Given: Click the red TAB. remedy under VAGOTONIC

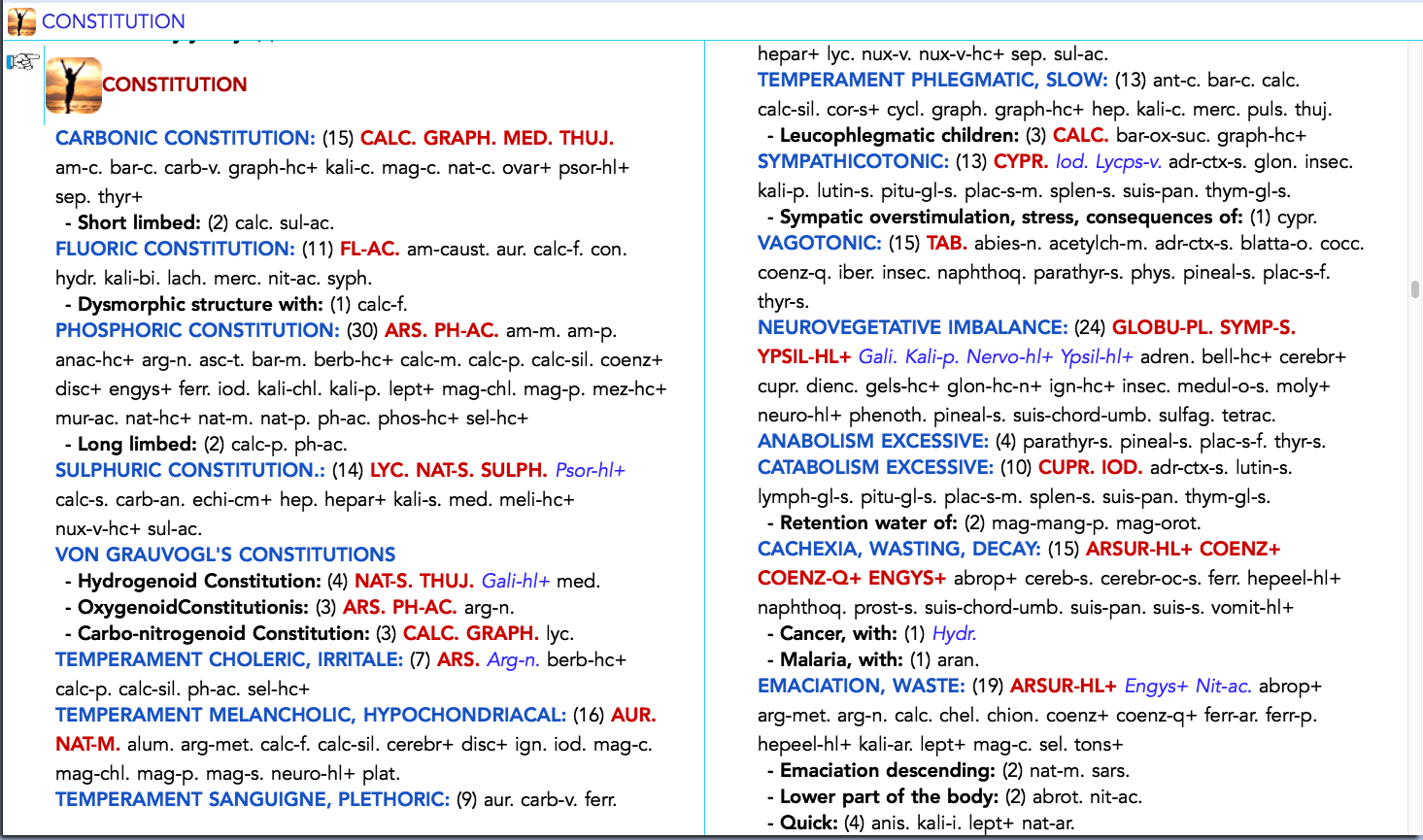Looking at the screenshot, I should pyautogui.click(x=945, y=243).
